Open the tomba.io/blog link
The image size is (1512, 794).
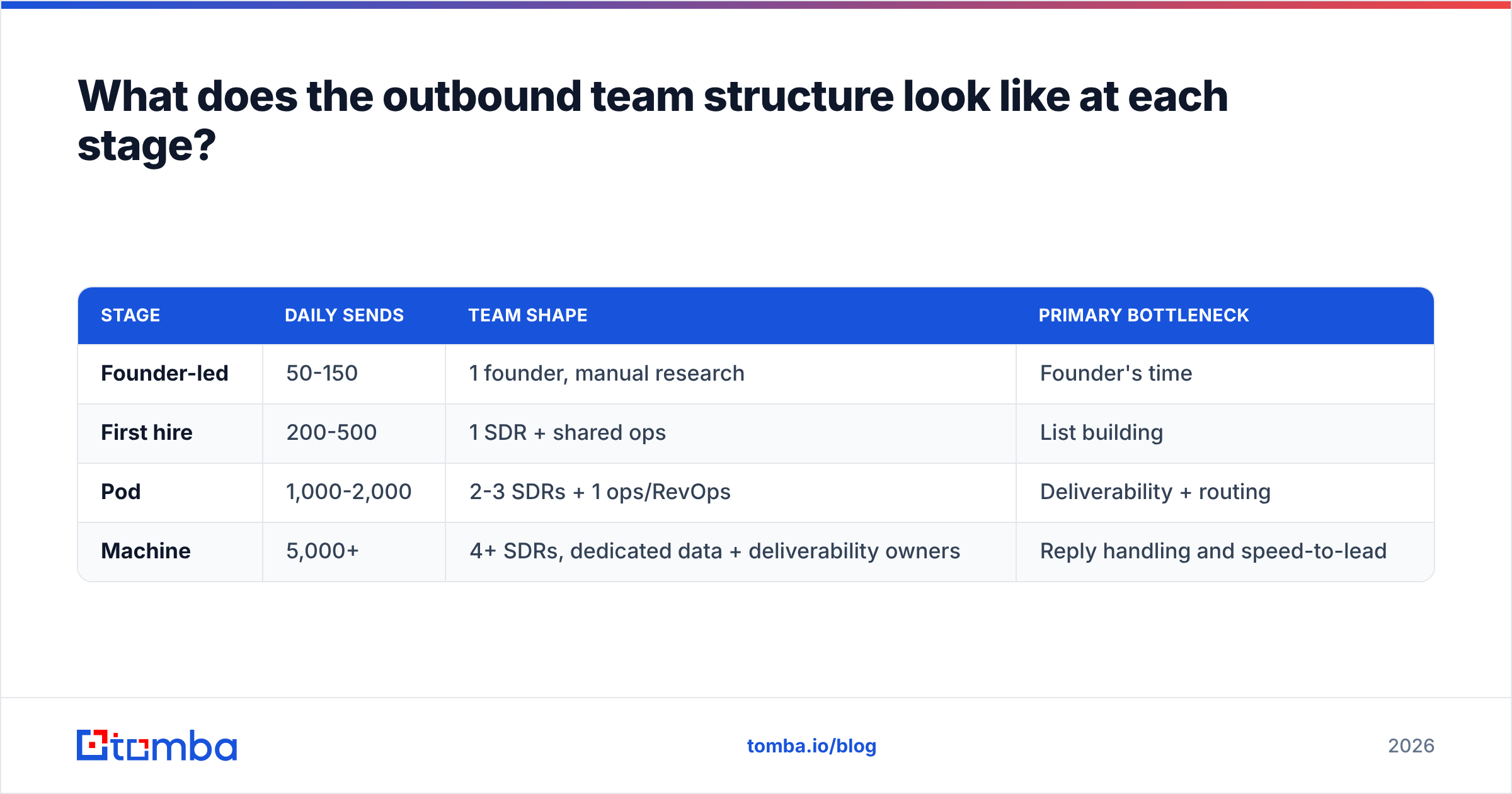tap(811, 746)
